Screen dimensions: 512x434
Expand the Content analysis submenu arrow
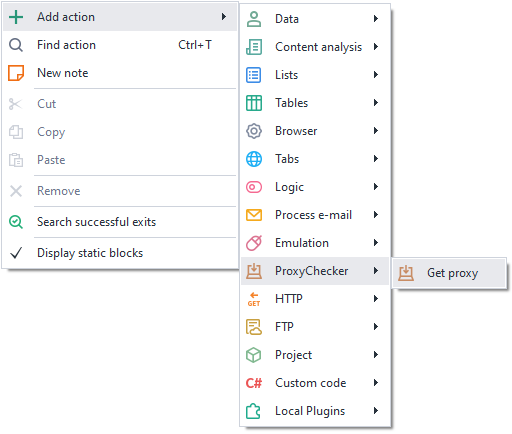pyautogui.click(x=376, y=47)
